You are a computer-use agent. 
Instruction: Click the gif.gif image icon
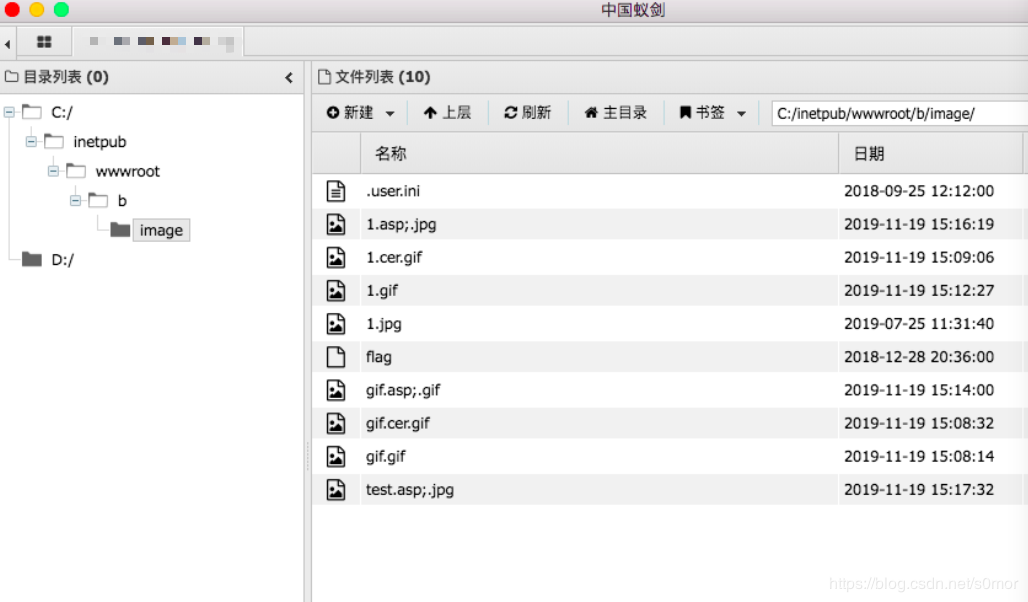[x=336, y=456]
